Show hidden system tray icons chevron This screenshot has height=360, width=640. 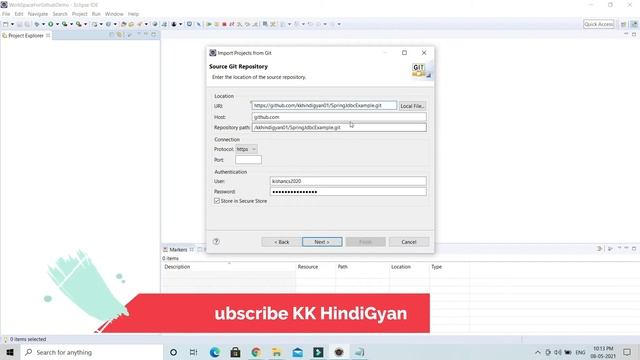(538, 352)
